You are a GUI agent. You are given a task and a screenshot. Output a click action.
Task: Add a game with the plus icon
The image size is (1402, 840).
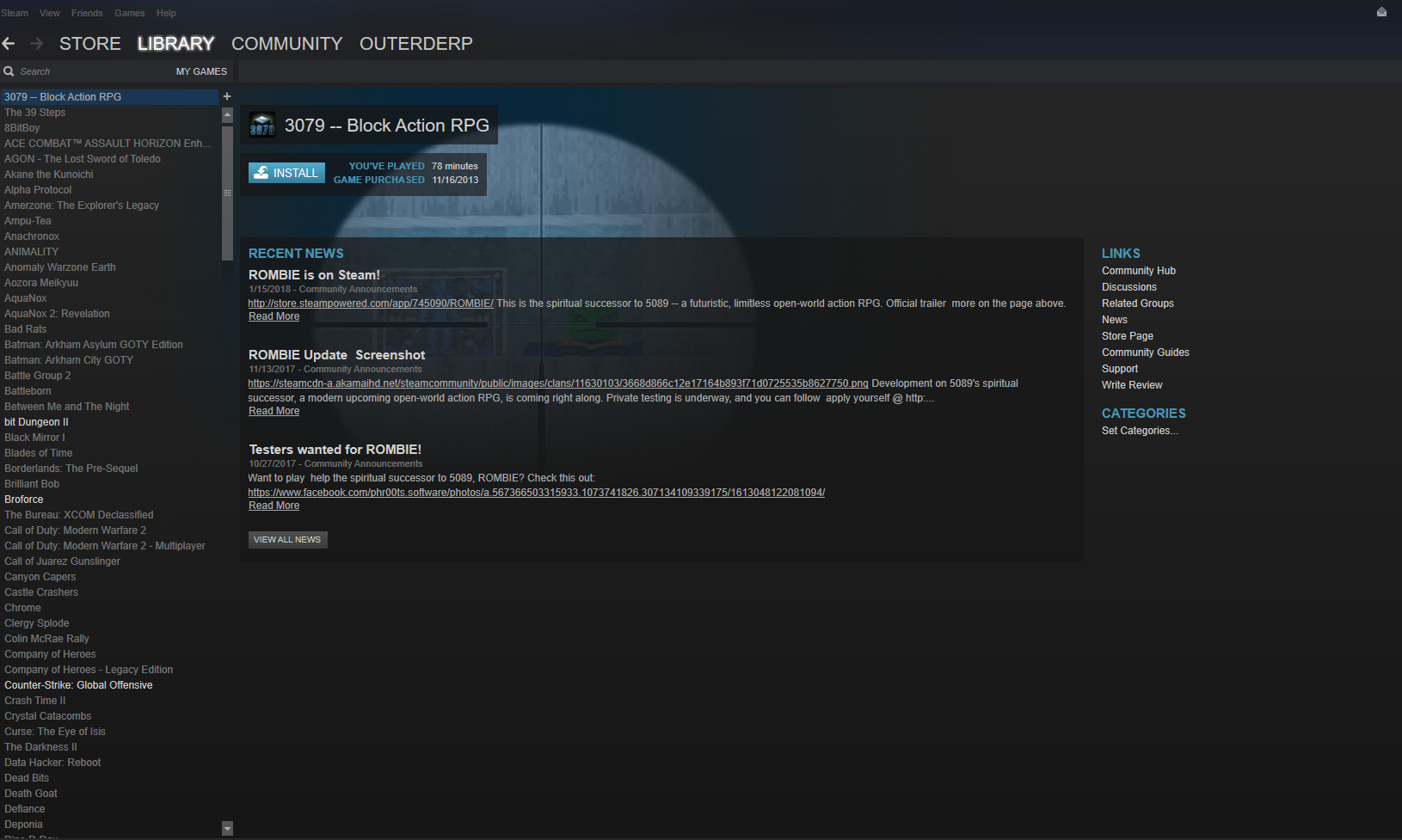(x=227, y=96)
